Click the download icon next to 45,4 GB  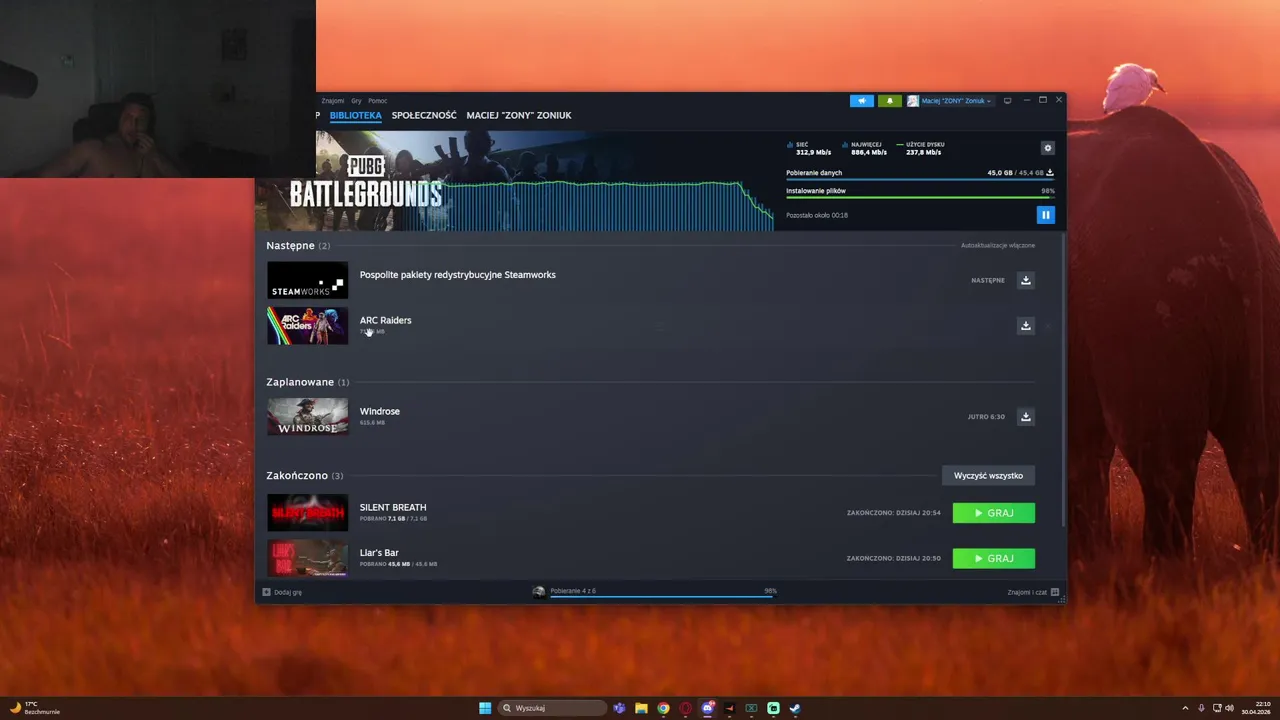[1050, 173]
